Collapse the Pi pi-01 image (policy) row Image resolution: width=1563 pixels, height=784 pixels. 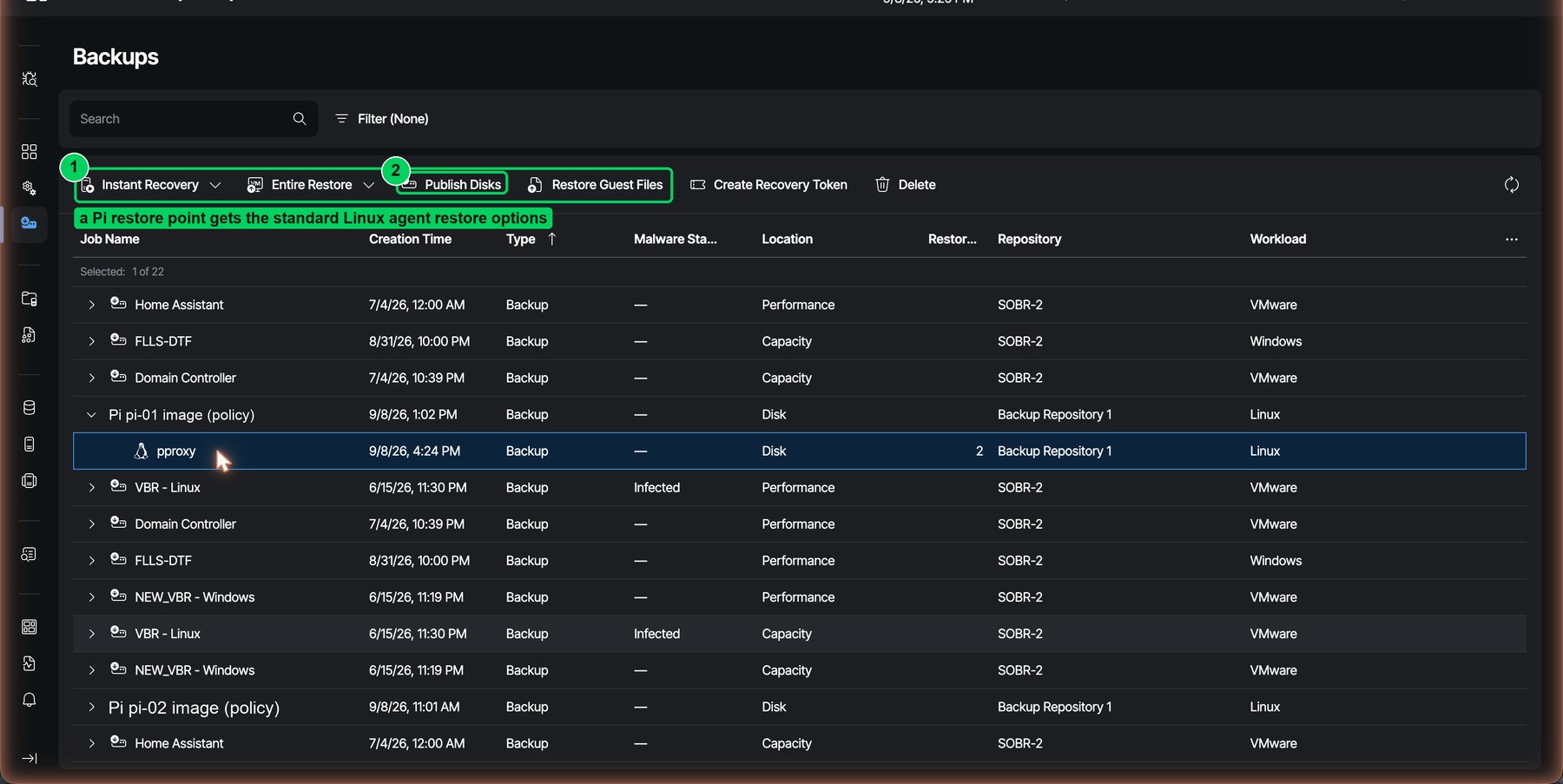[x=91, y=415]
